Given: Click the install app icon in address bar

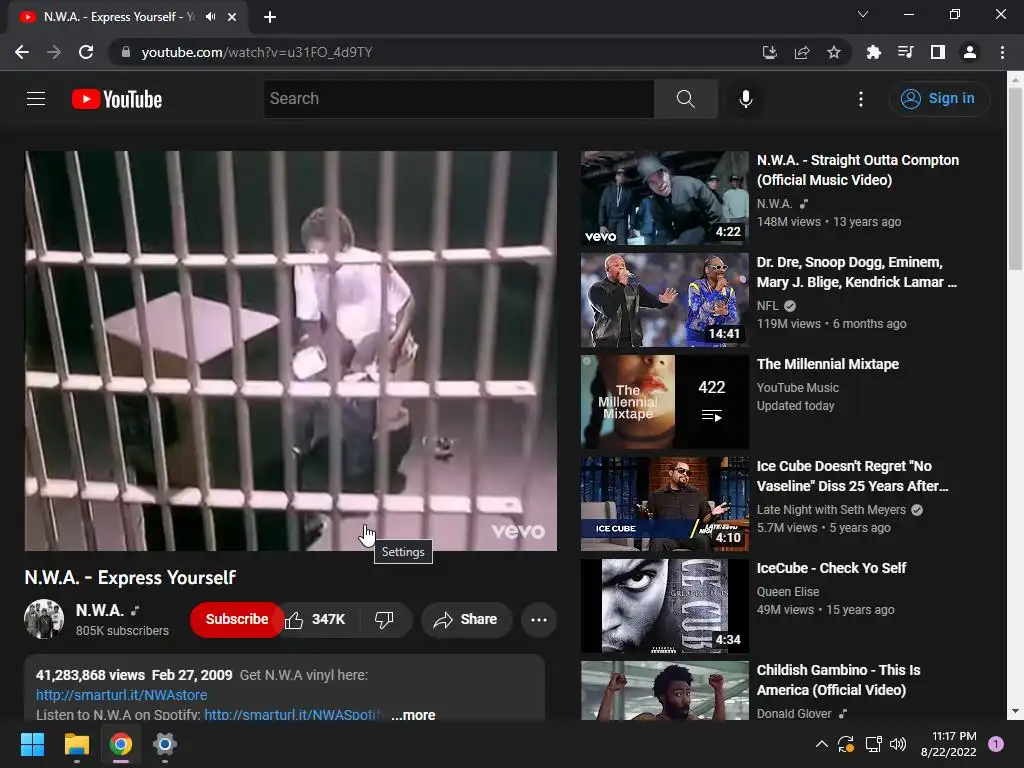Looking at the screenshot, I should [770, 52].
